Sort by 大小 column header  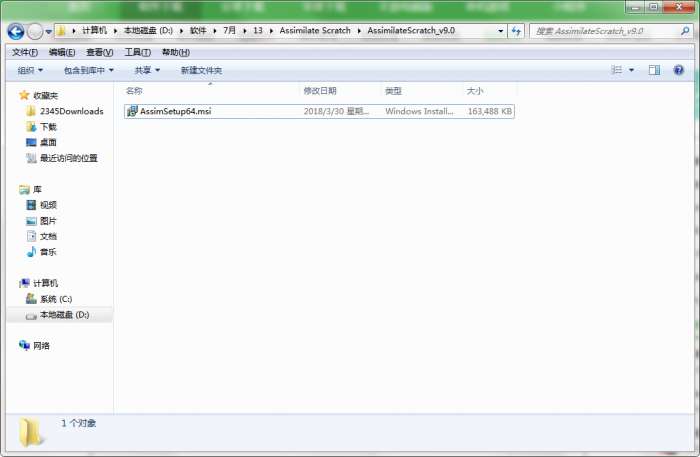[475, 91]
